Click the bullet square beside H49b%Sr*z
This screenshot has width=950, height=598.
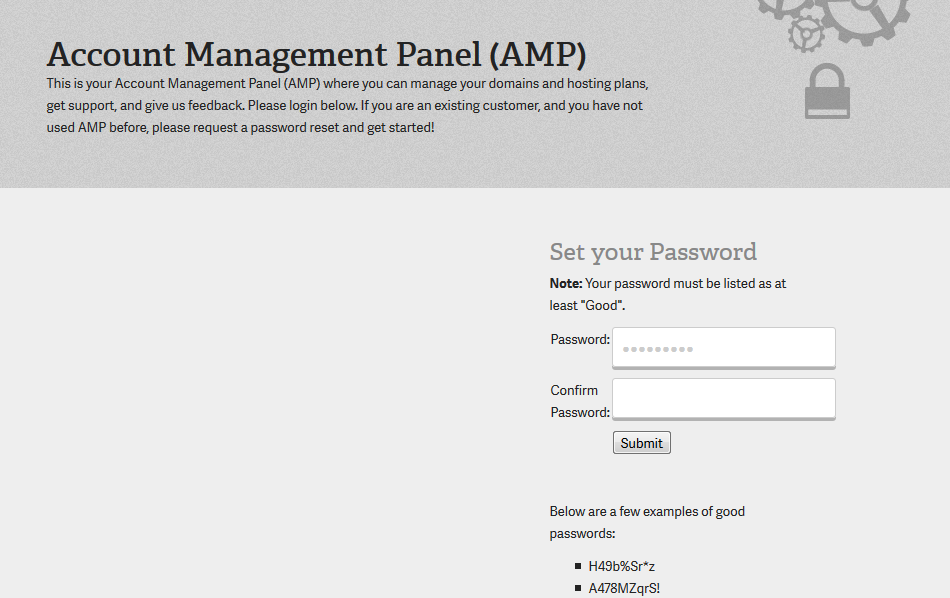578,566
